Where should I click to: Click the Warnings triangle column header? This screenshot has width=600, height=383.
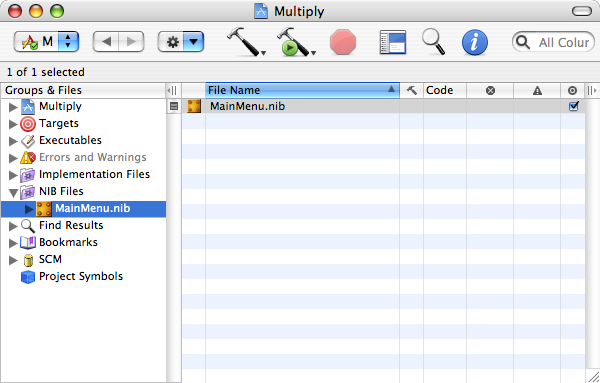537,91
